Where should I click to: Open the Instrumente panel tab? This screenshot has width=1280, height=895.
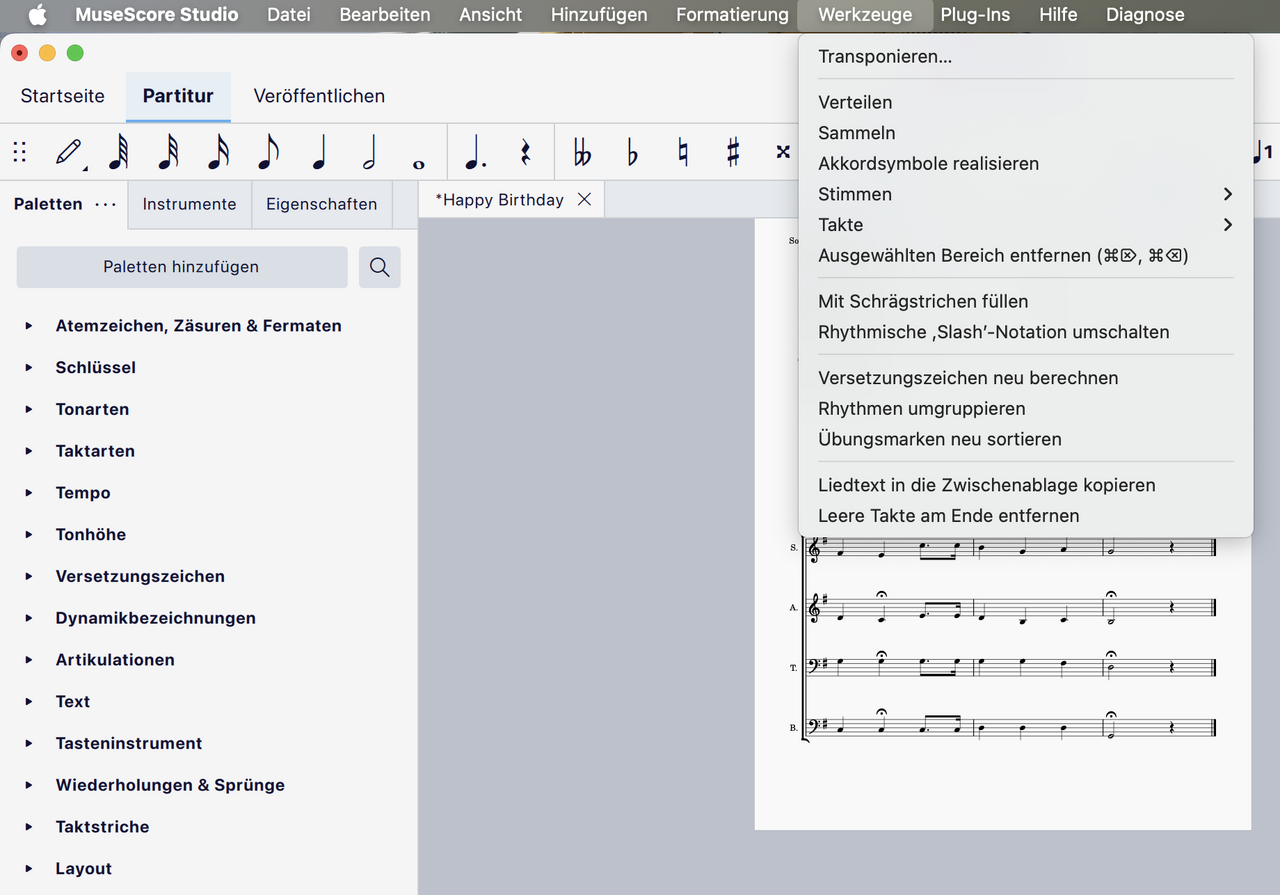(x=190, y=204)
